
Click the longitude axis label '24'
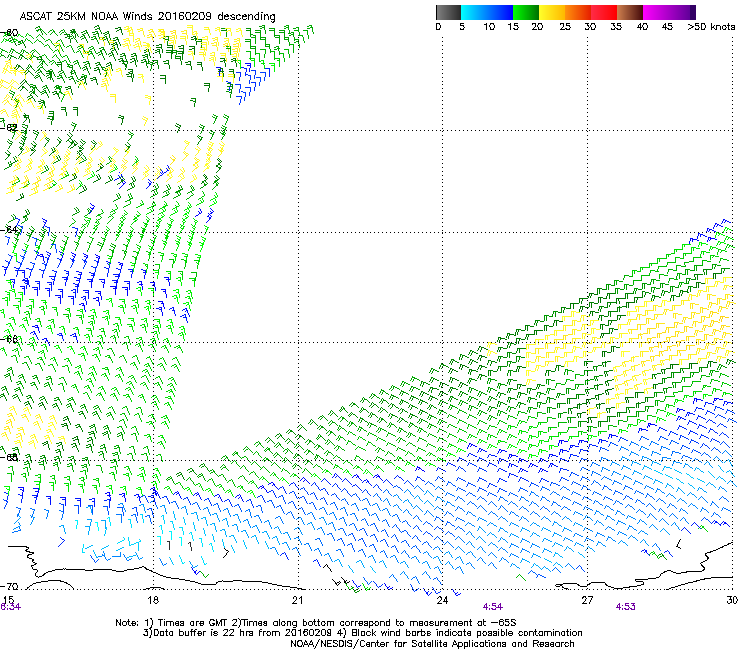pos(442,600)
